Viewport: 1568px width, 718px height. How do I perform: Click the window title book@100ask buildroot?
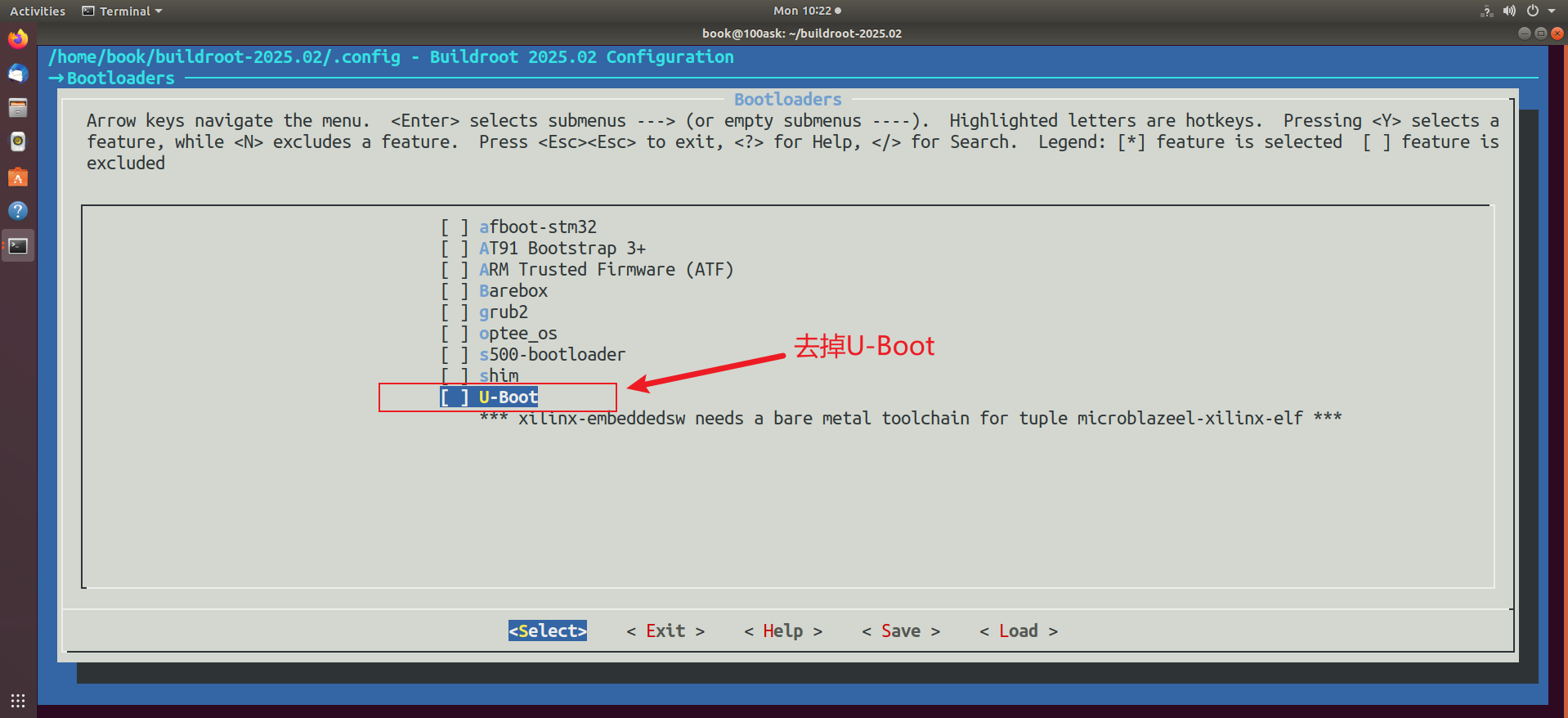click(x=801, y=34)
